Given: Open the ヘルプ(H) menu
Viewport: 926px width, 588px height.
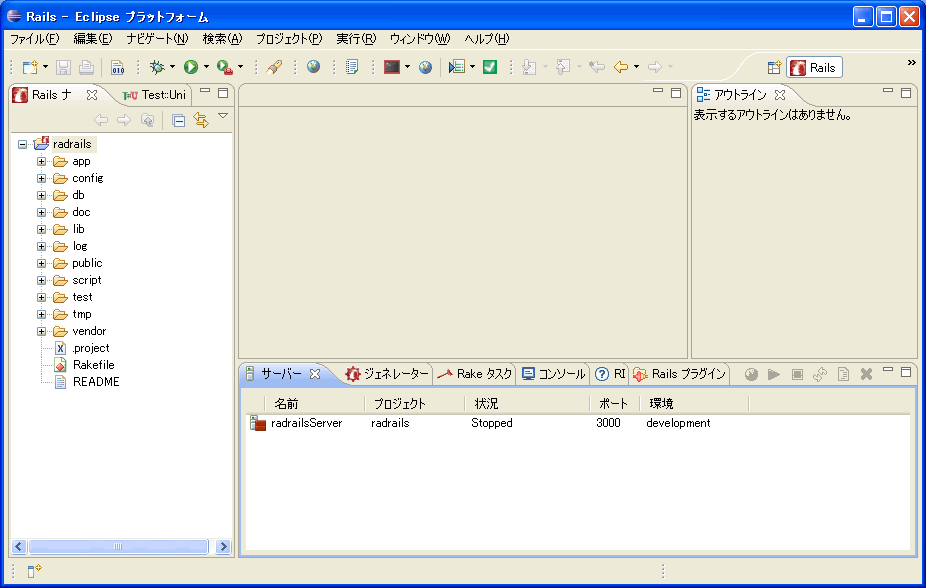Looking at the screenshot, I should click(487, 39).
